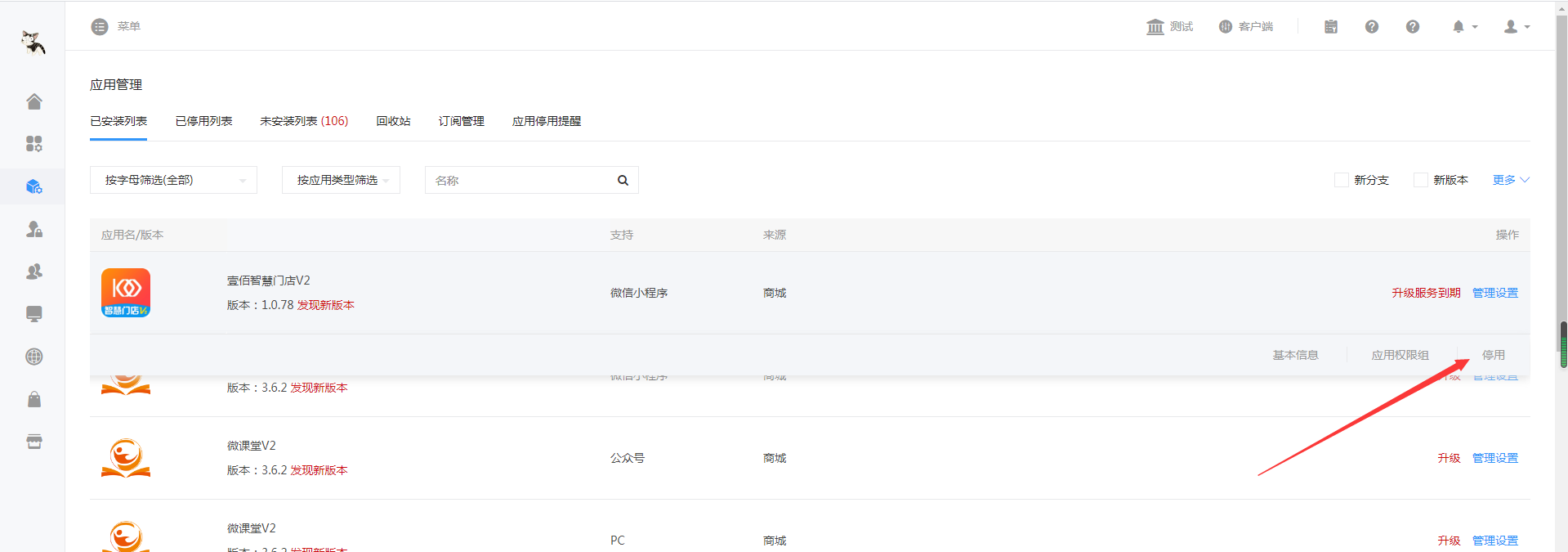Tick the 新版本 checkbox

[1420, 180]
